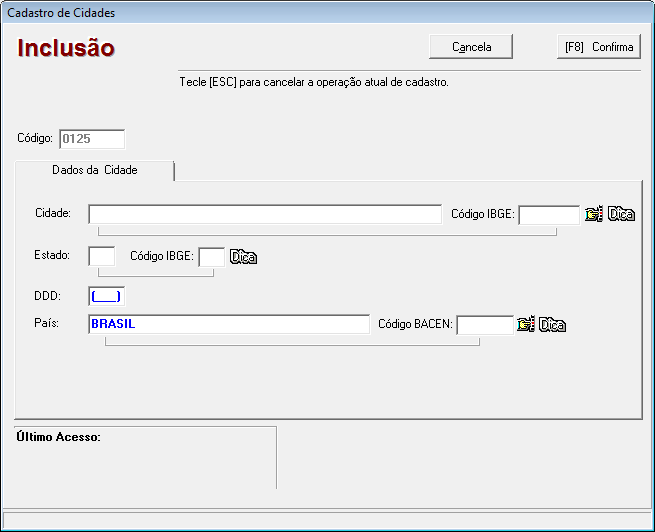This screenshot has width=655, height=532.
Task: Select the state Código IBGE field
Action: (211, 257)
